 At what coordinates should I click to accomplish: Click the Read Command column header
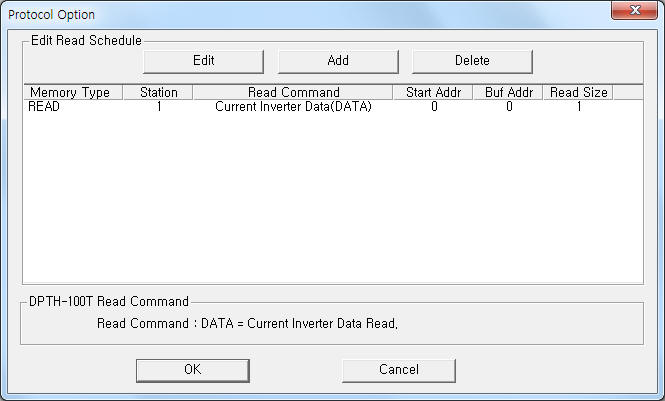(x=293, y=92)
